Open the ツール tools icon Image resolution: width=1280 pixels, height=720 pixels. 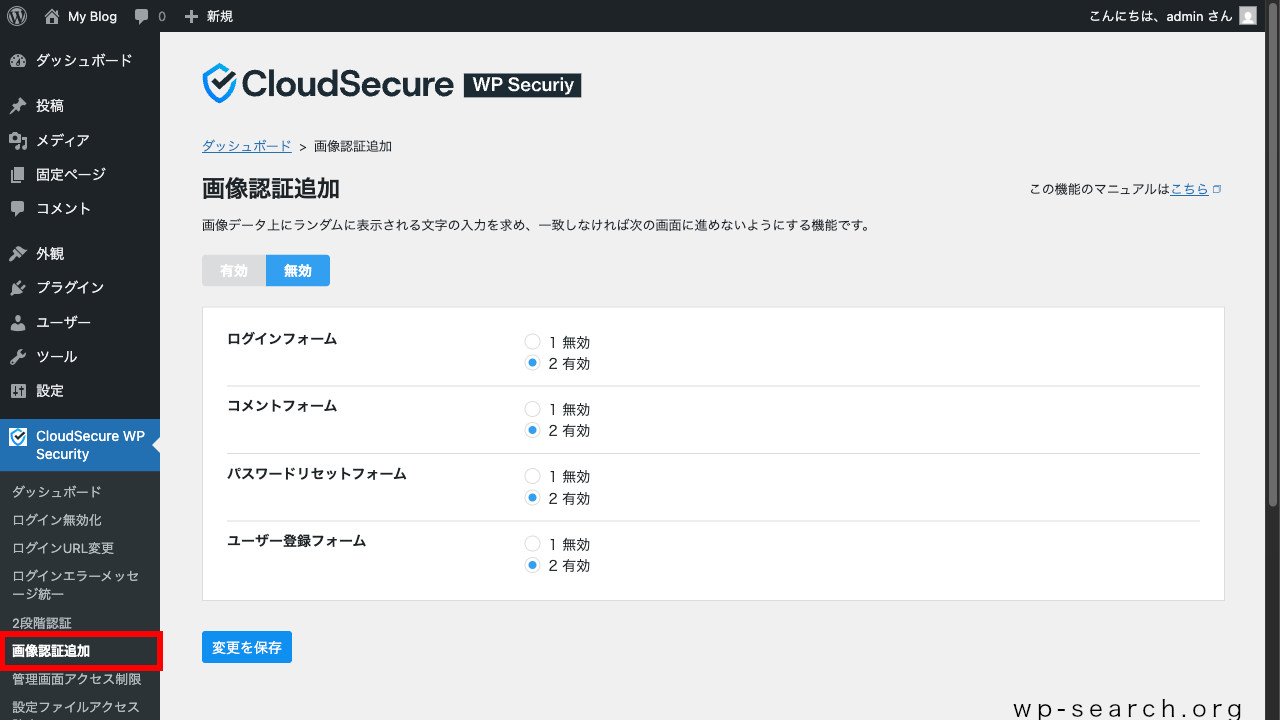pyautogui.click(x=21, y=356)
